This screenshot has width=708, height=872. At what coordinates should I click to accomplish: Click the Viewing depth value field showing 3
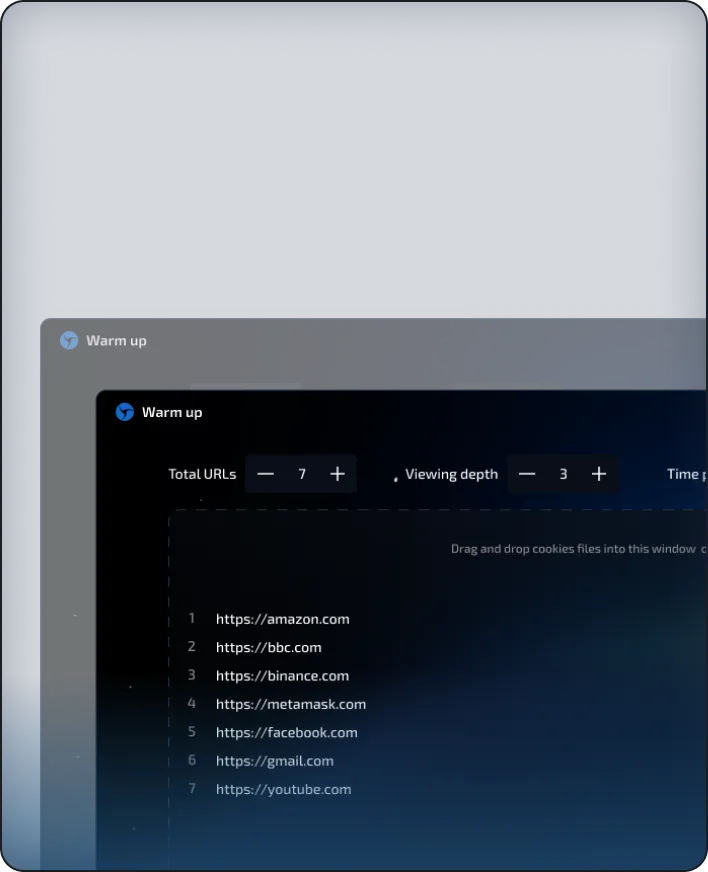(563, 474)
